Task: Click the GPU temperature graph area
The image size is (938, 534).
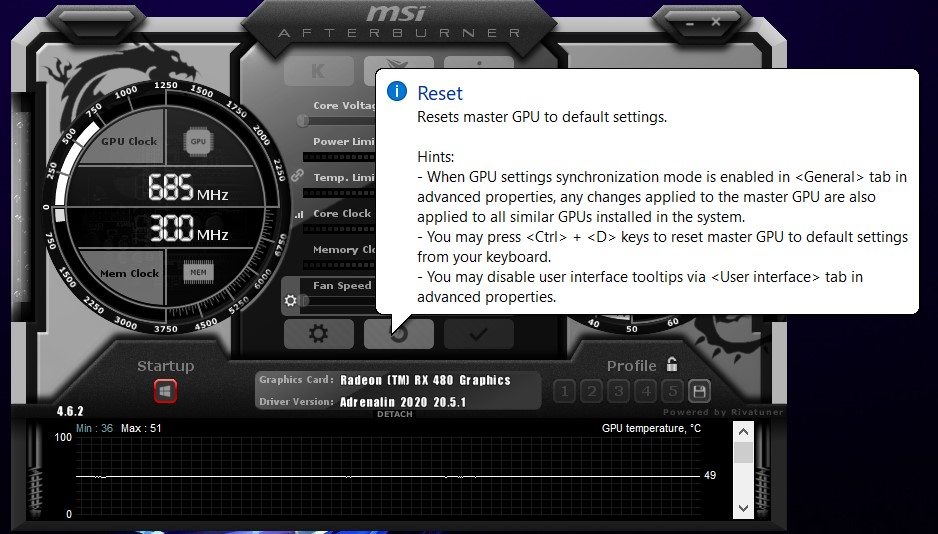Action: click(x=388, y=475)
